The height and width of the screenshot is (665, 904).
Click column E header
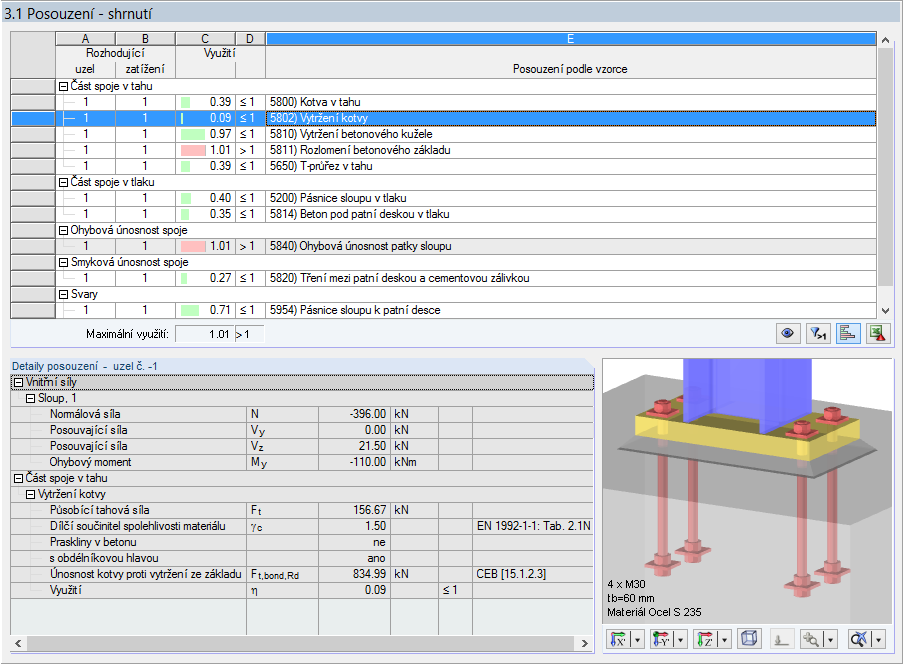(x=570, y=39)
